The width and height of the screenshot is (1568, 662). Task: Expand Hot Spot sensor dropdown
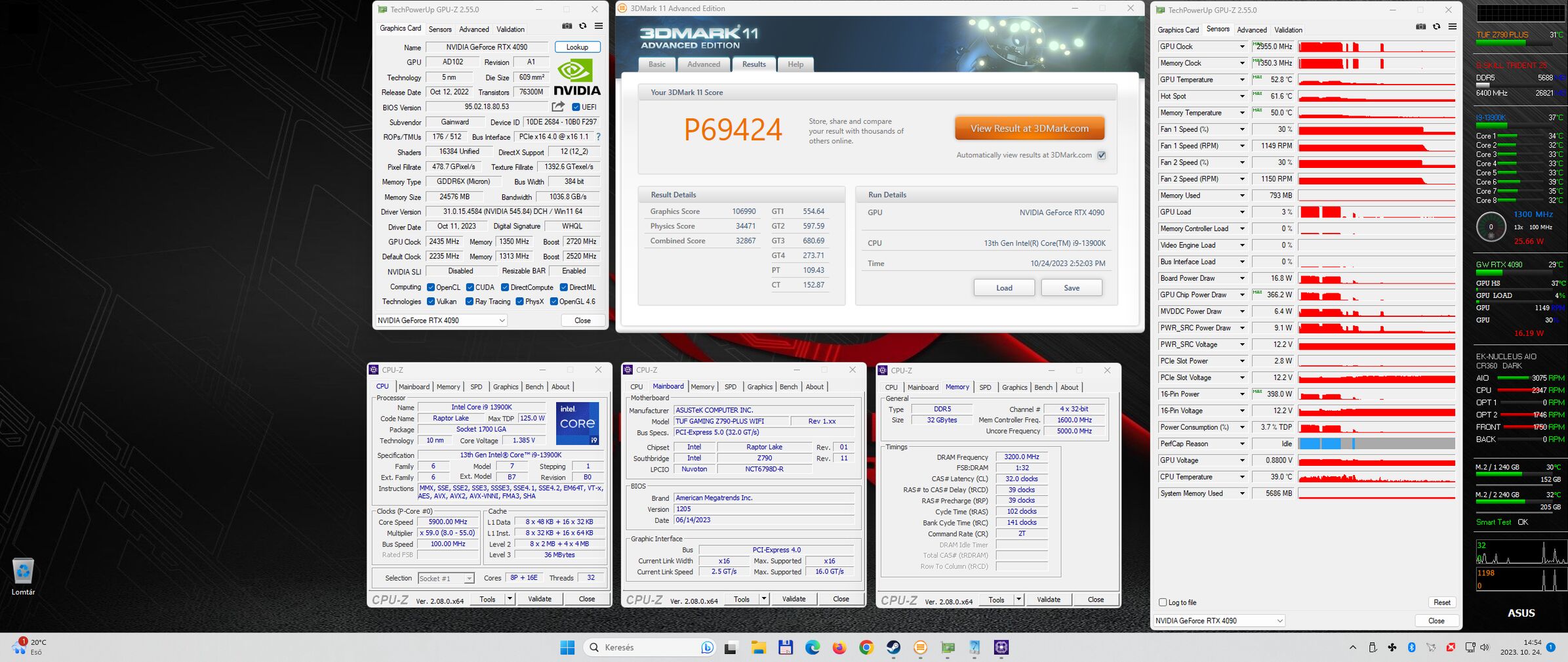[1241, 96]
